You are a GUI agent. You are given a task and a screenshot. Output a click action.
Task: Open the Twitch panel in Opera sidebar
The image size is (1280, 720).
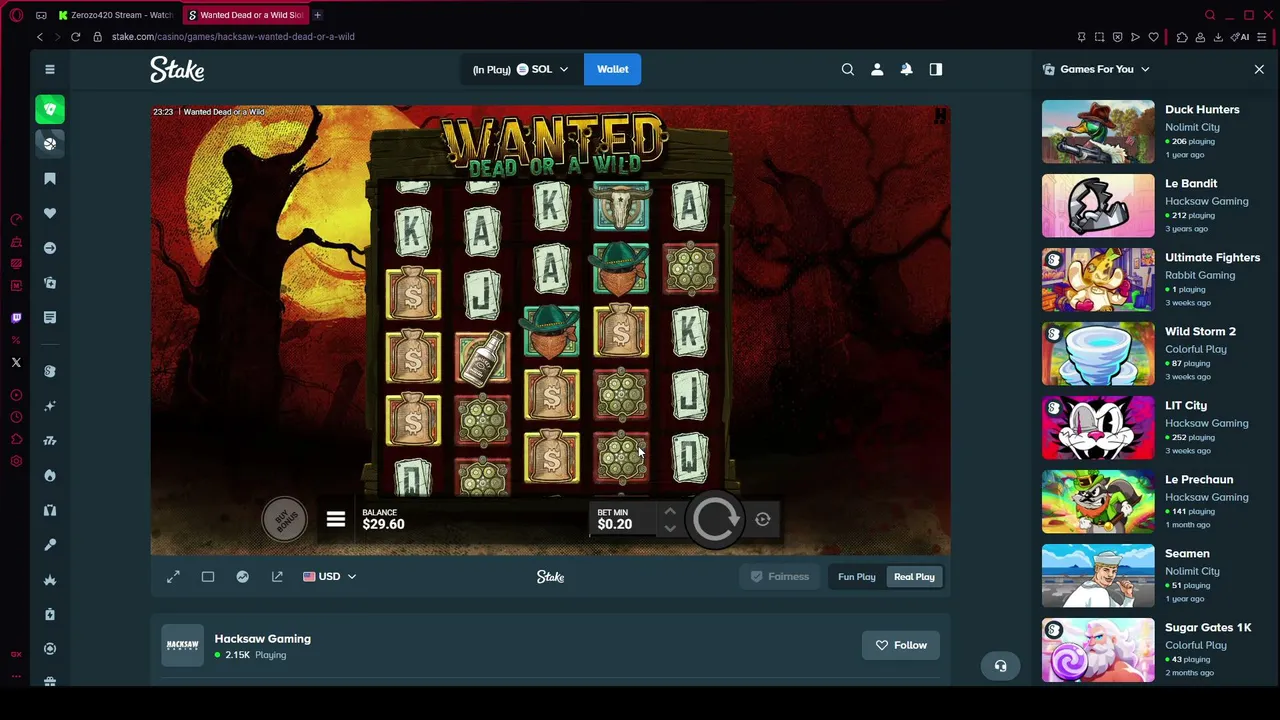pos(16,318)
